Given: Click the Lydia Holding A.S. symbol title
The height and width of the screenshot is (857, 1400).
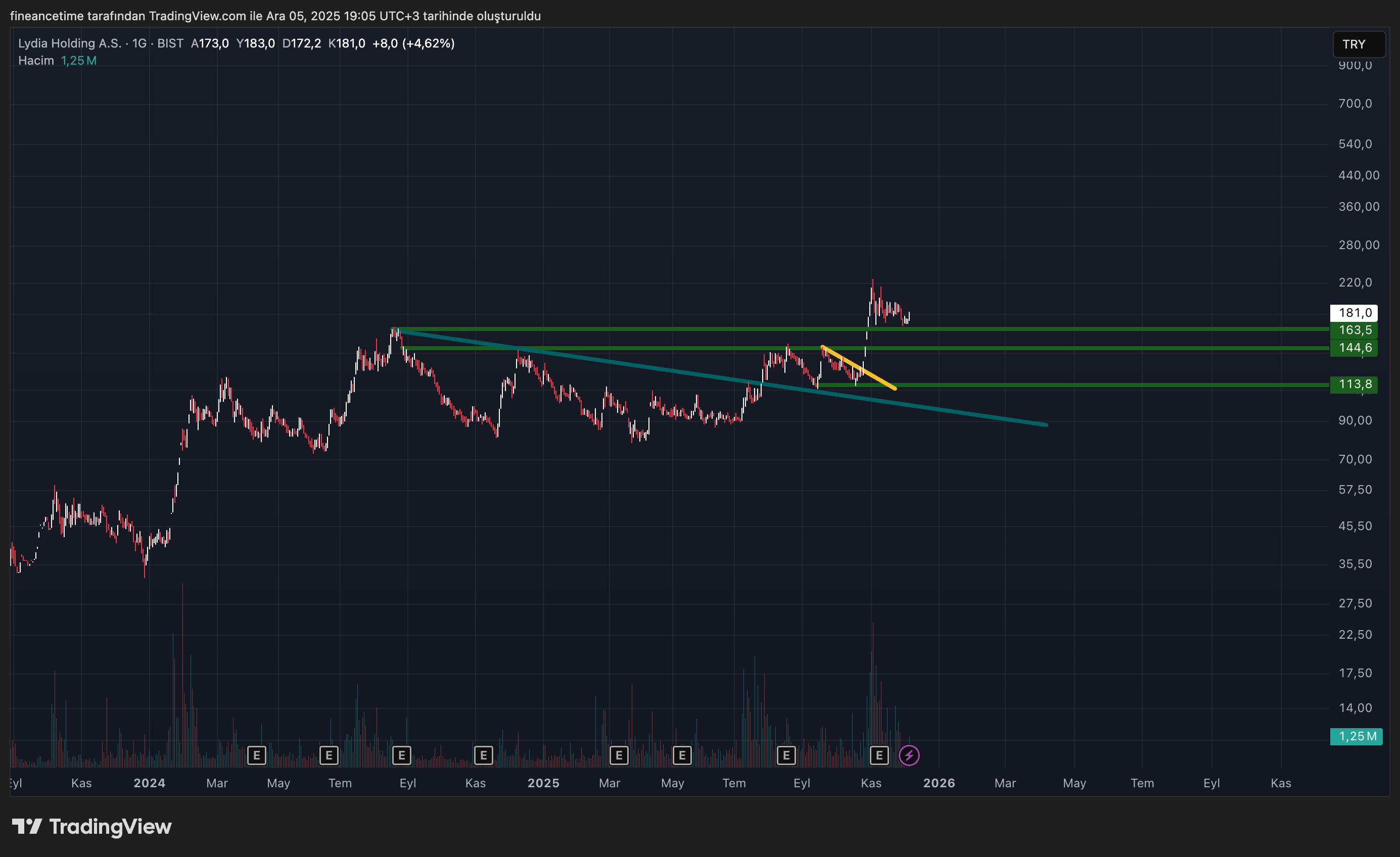Looking at the screenshot, I should [69, 43].
